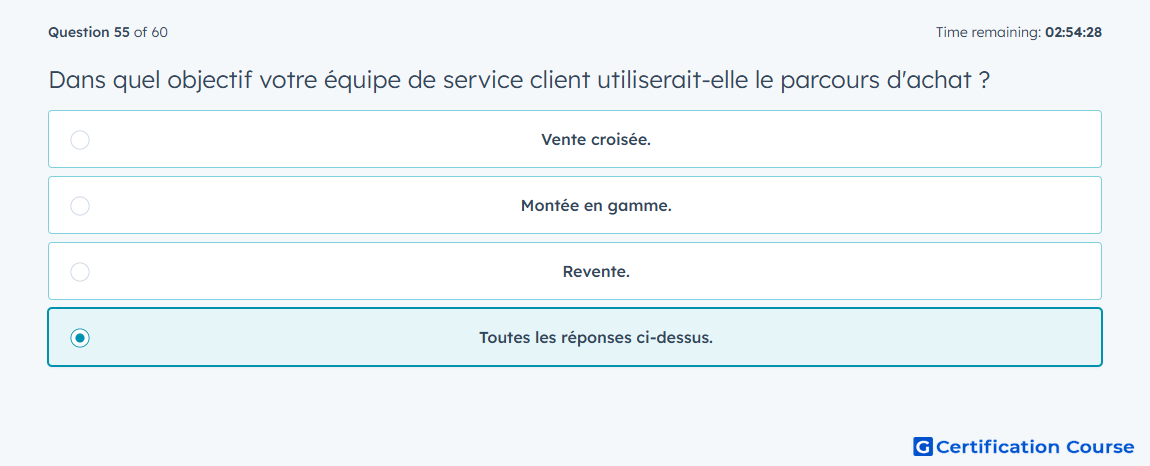Click the Toutes les réponses ci-dessus label

tap(596, 338)
